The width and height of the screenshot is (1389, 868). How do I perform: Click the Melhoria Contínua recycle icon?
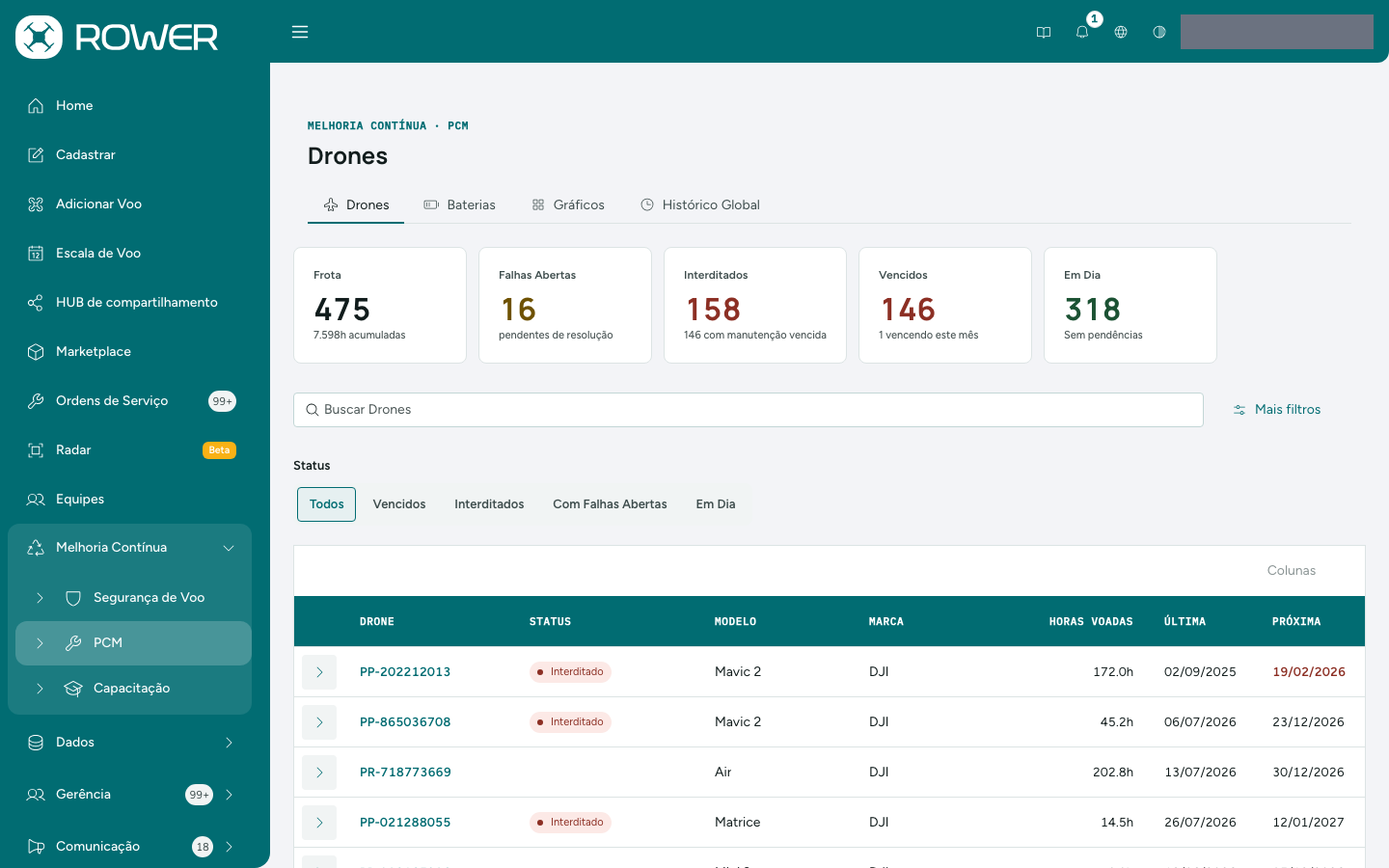[x=36, y=548]
